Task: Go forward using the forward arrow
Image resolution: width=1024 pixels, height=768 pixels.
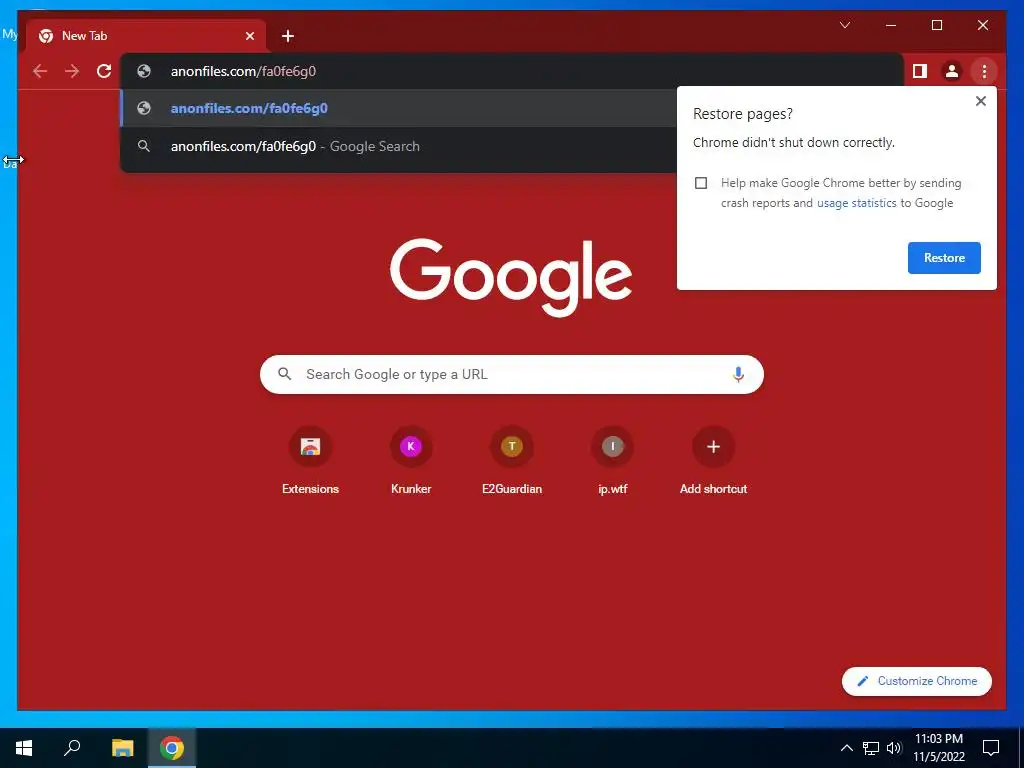Action: pyautogui.click(x=72, y=71)
